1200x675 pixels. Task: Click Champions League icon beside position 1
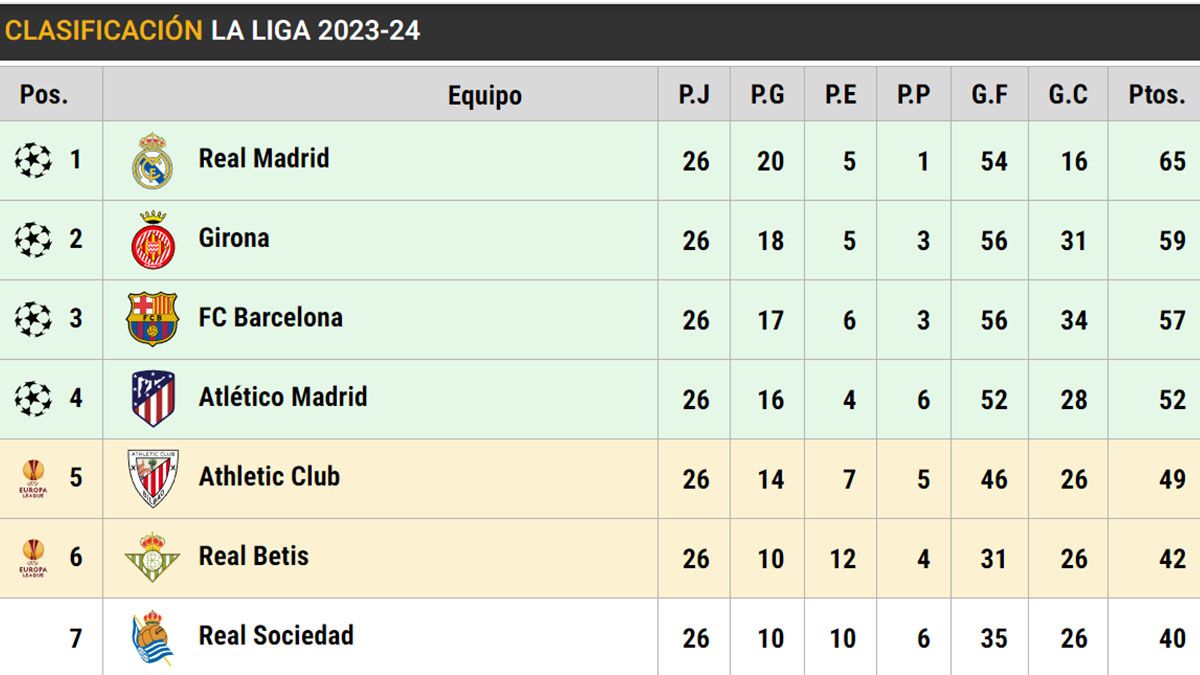pos(33,160)
